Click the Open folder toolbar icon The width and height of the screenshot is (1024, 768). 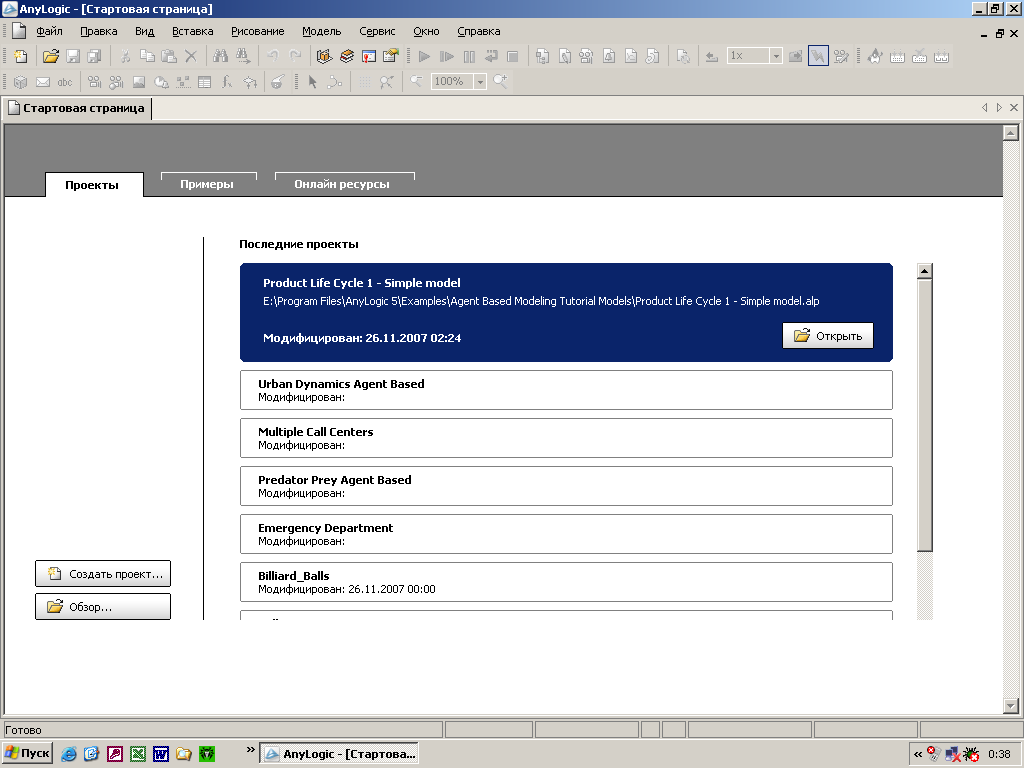tap(50, 56)
